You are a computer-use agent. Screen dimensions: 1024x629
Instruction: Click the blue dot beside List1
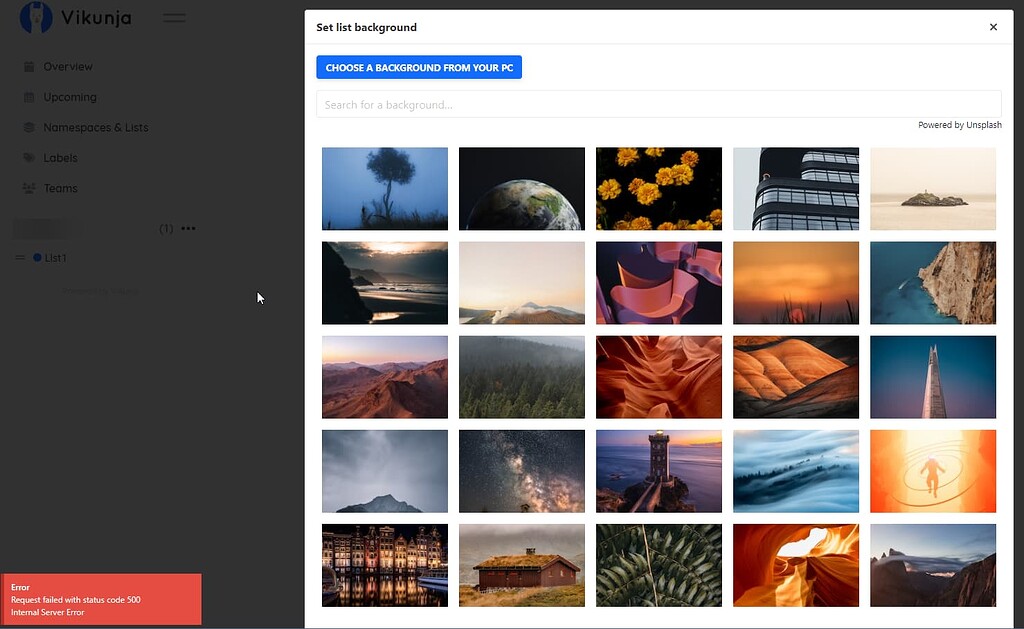(35, 257)
